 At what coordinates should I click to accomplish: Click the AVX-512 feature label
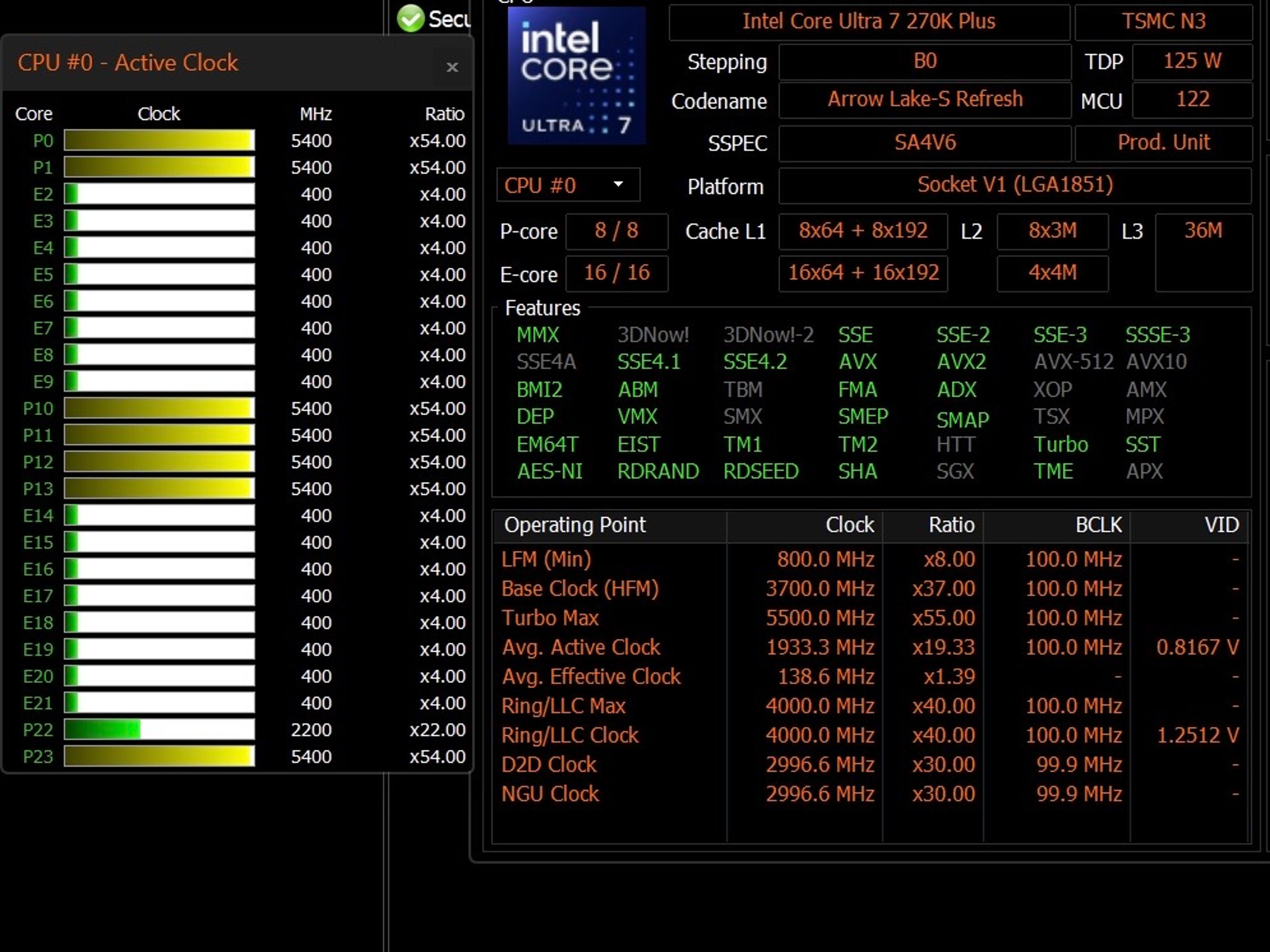pyautogui.click(x=1073, y=362)
